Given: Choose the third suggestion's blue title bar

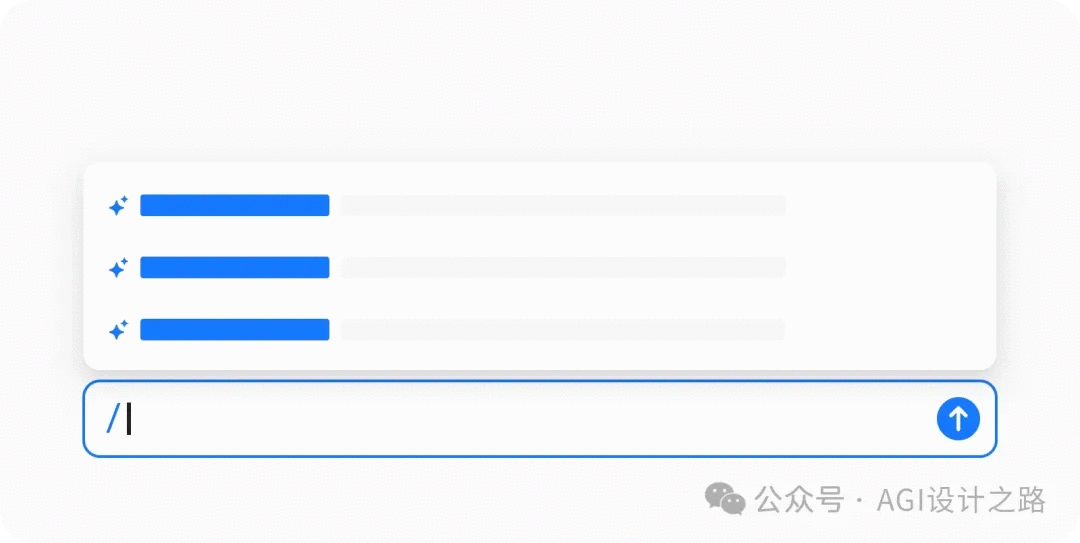Looking at the screenshot, I should (x=235, y=329).
